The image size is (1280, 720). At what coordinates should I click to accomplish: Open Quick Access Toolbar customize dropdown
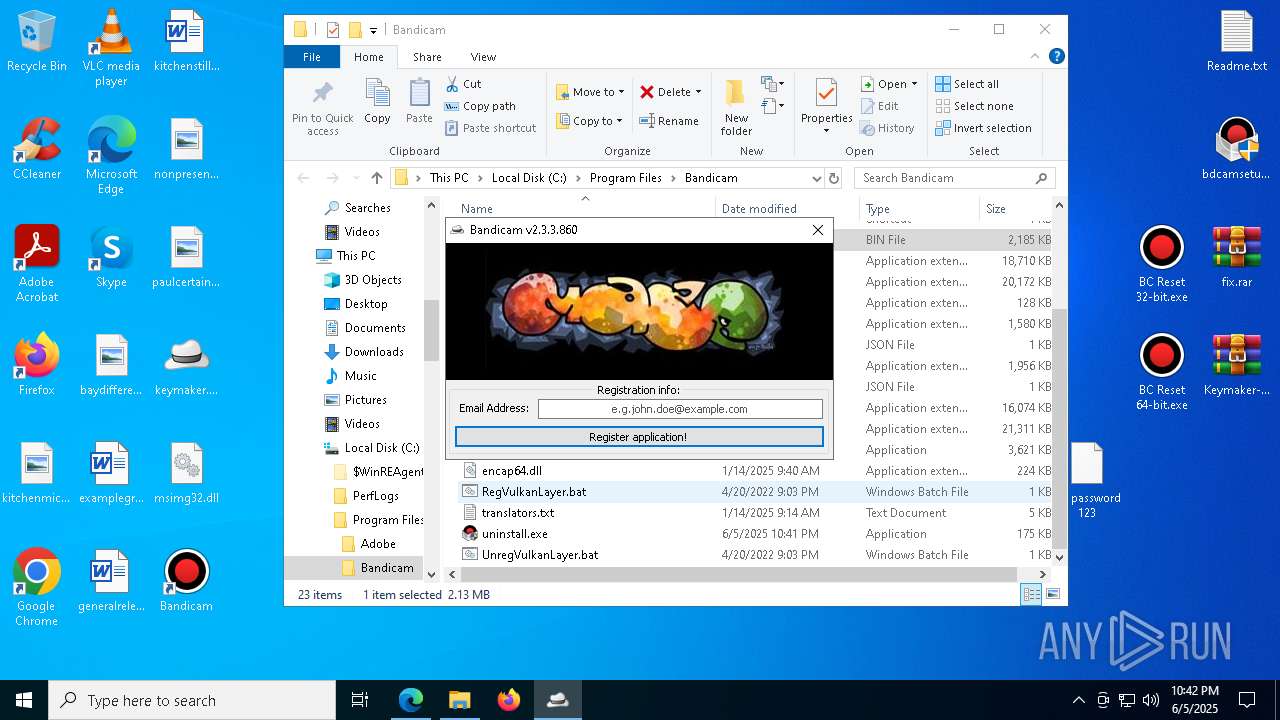point(373,30)
